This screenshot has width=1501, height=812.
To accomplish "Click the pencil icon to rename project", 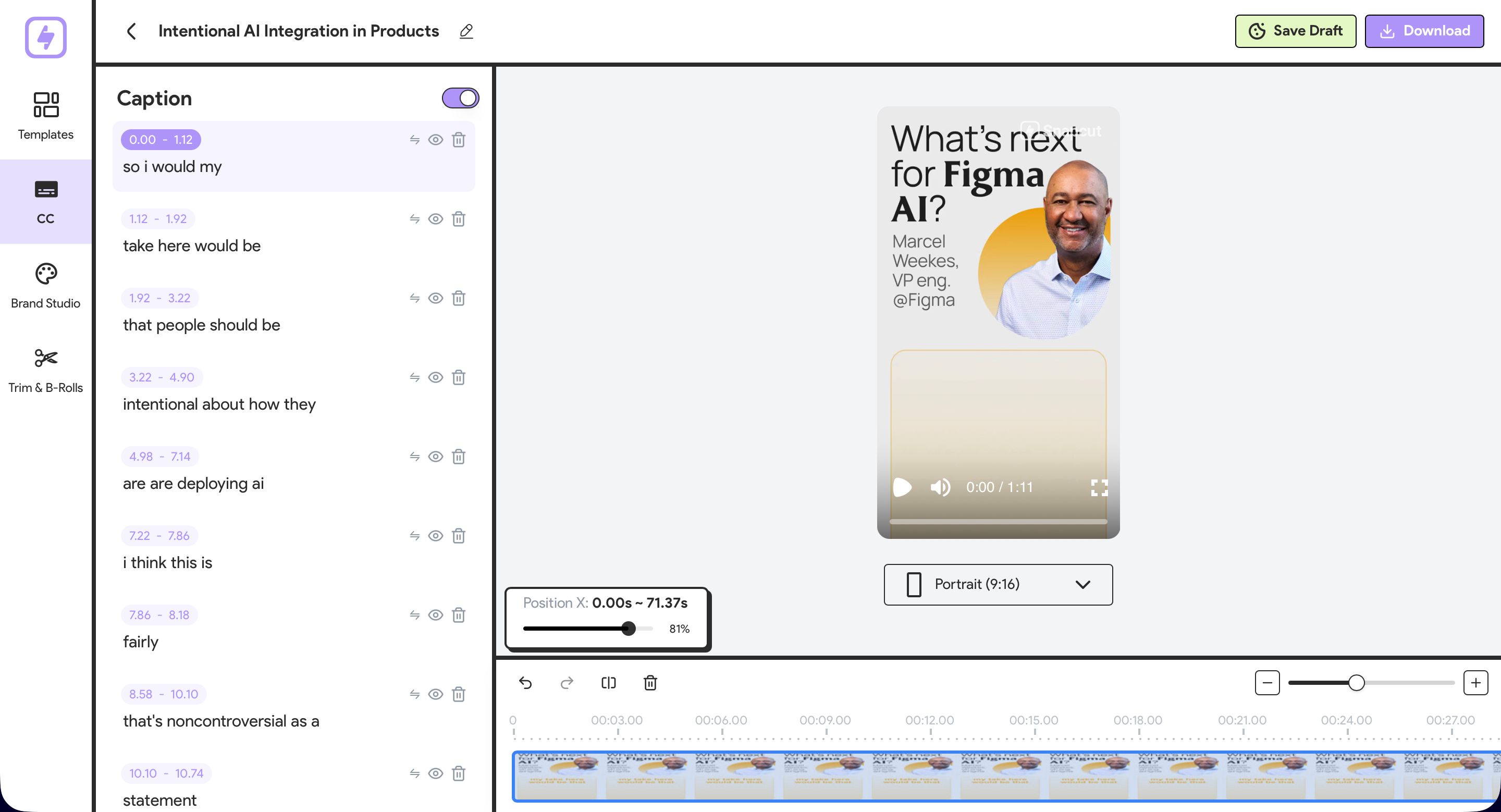I will tap(466, 31).
